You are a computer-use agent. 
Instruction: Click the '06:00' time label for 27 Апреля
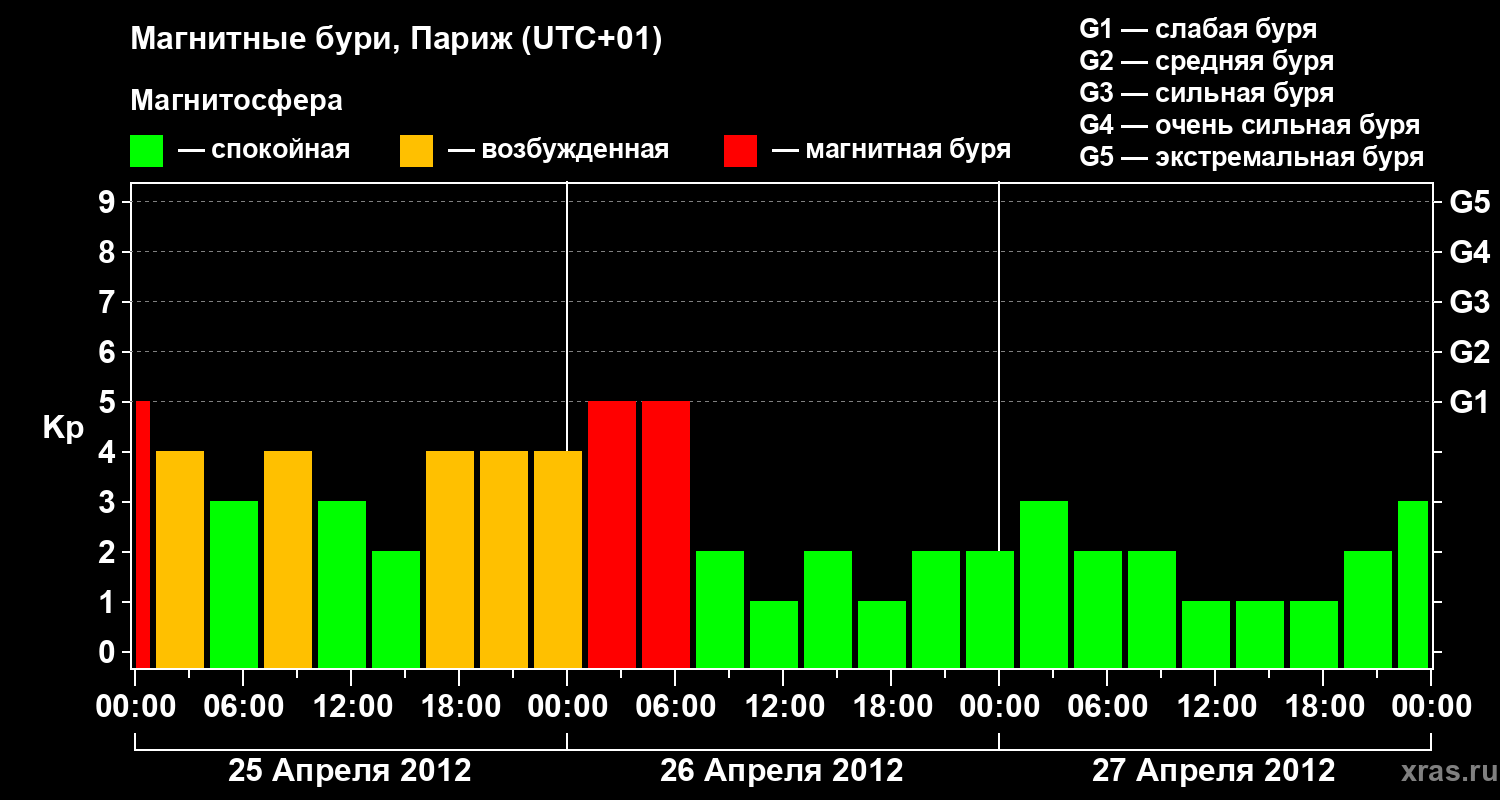pos(1107,707)
